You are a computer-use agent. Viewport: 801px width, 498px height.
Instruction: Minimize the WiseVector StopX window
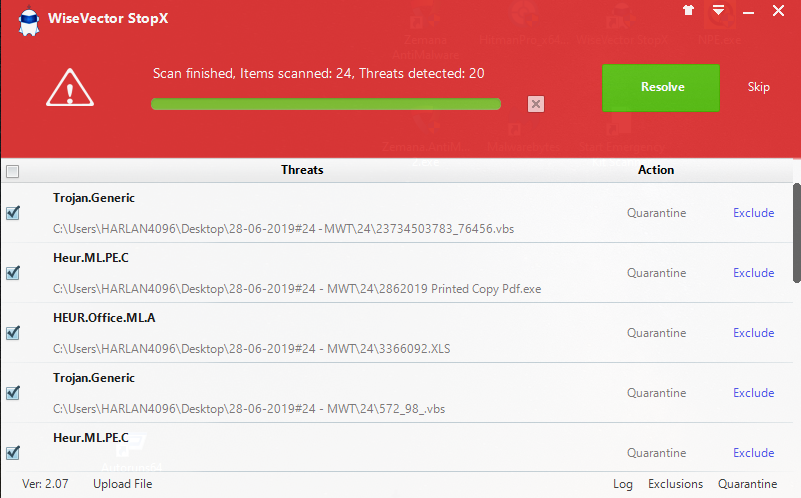(x=748, y=12)
